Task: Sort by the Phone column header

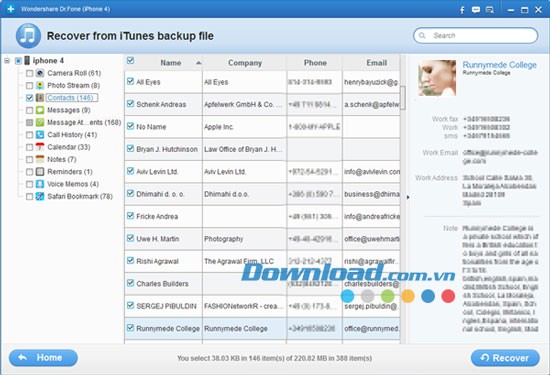Action: [315, 63]
